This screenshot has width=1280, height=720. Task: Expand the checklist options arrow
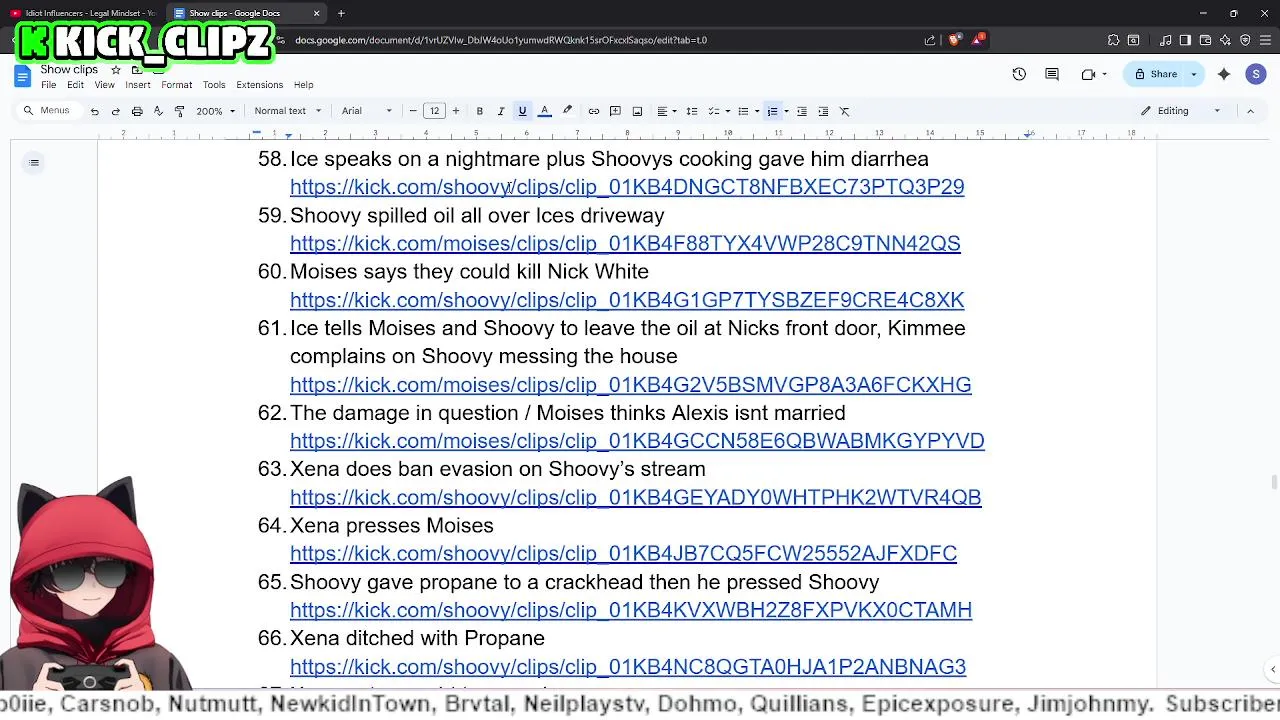(727, 111)
